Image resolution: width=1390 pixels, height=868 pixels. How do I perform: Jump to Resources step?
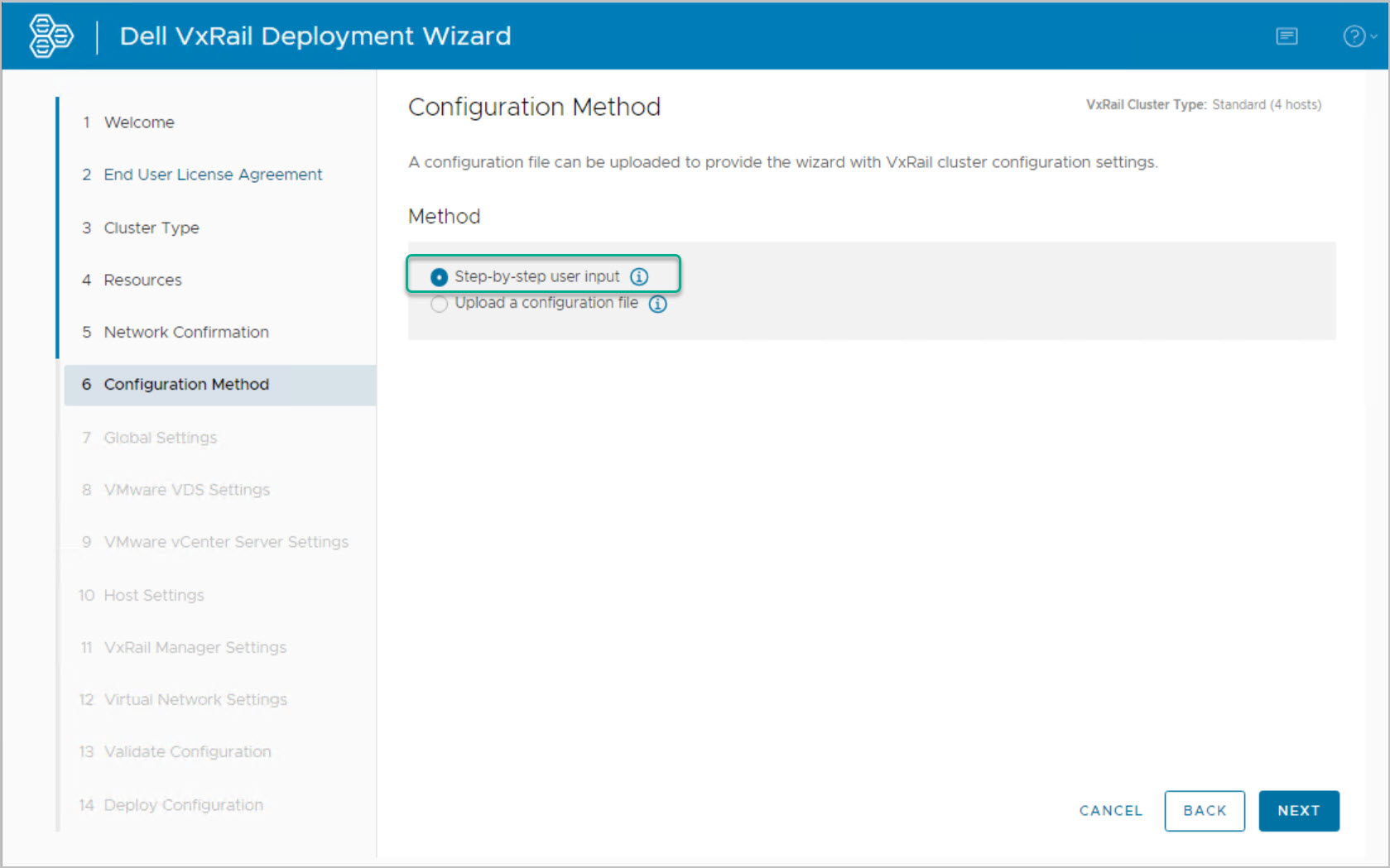coord(142,280)
